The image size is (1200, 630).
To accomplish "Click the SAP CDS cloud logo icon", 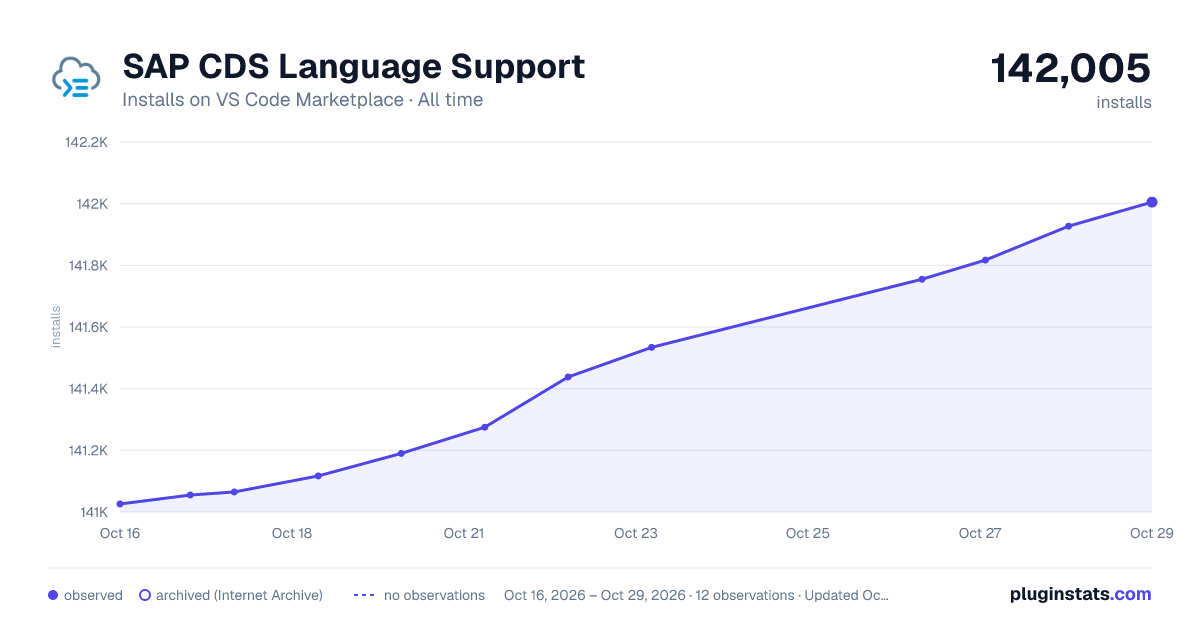I will pyautogui.click(x=76, y=79).
